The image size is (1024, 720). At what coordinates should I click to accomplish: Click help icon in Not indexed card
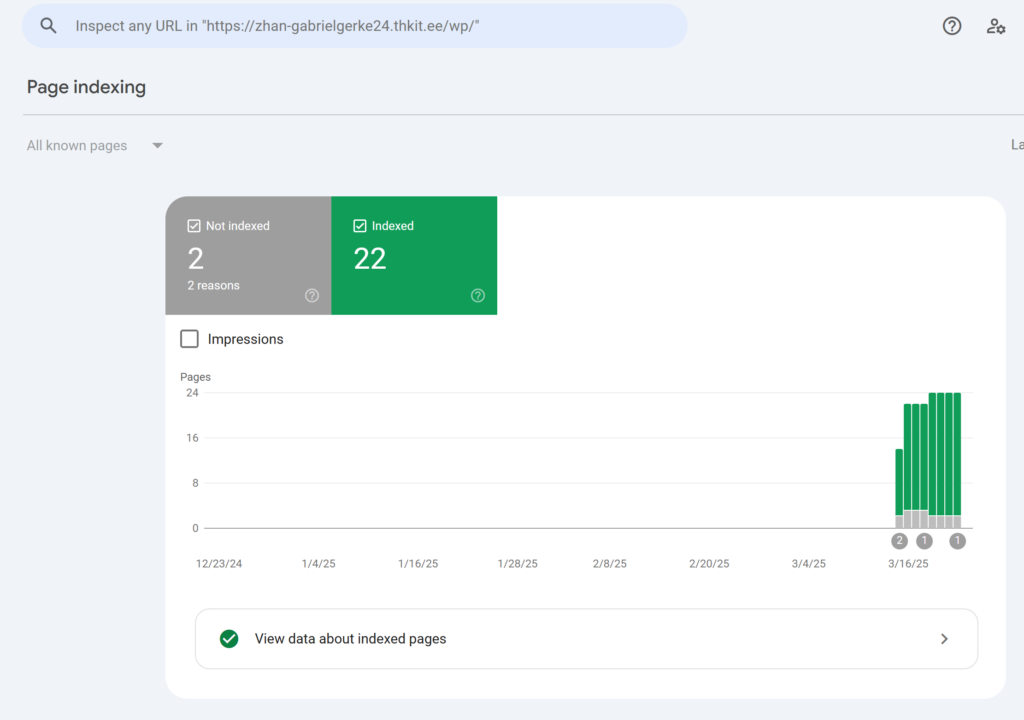pos(312,295)
